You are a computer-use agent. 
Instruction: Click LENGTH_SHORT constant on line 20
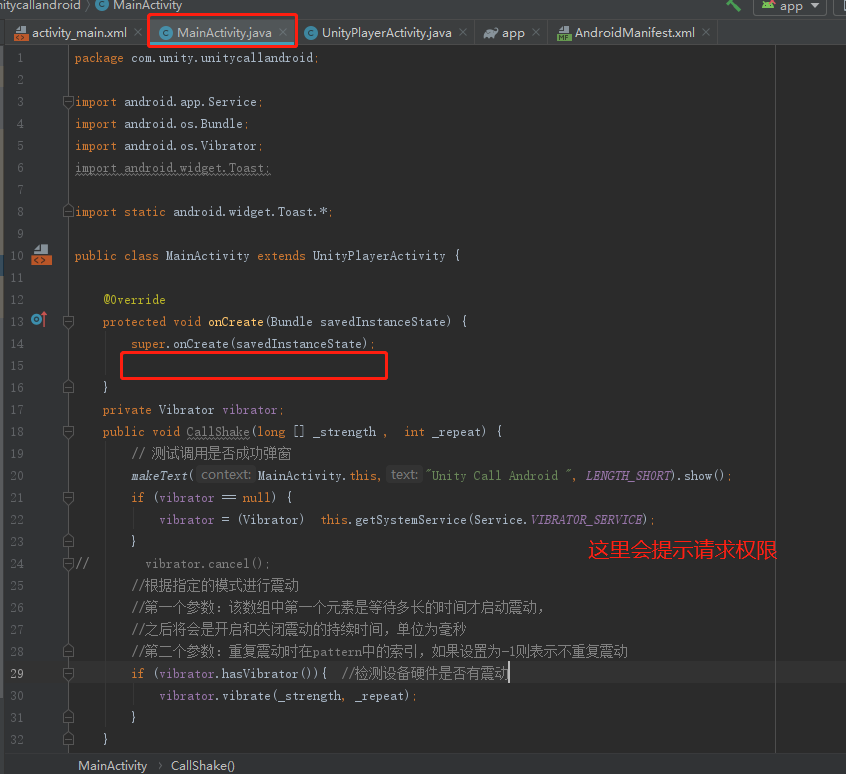(629, 475)
